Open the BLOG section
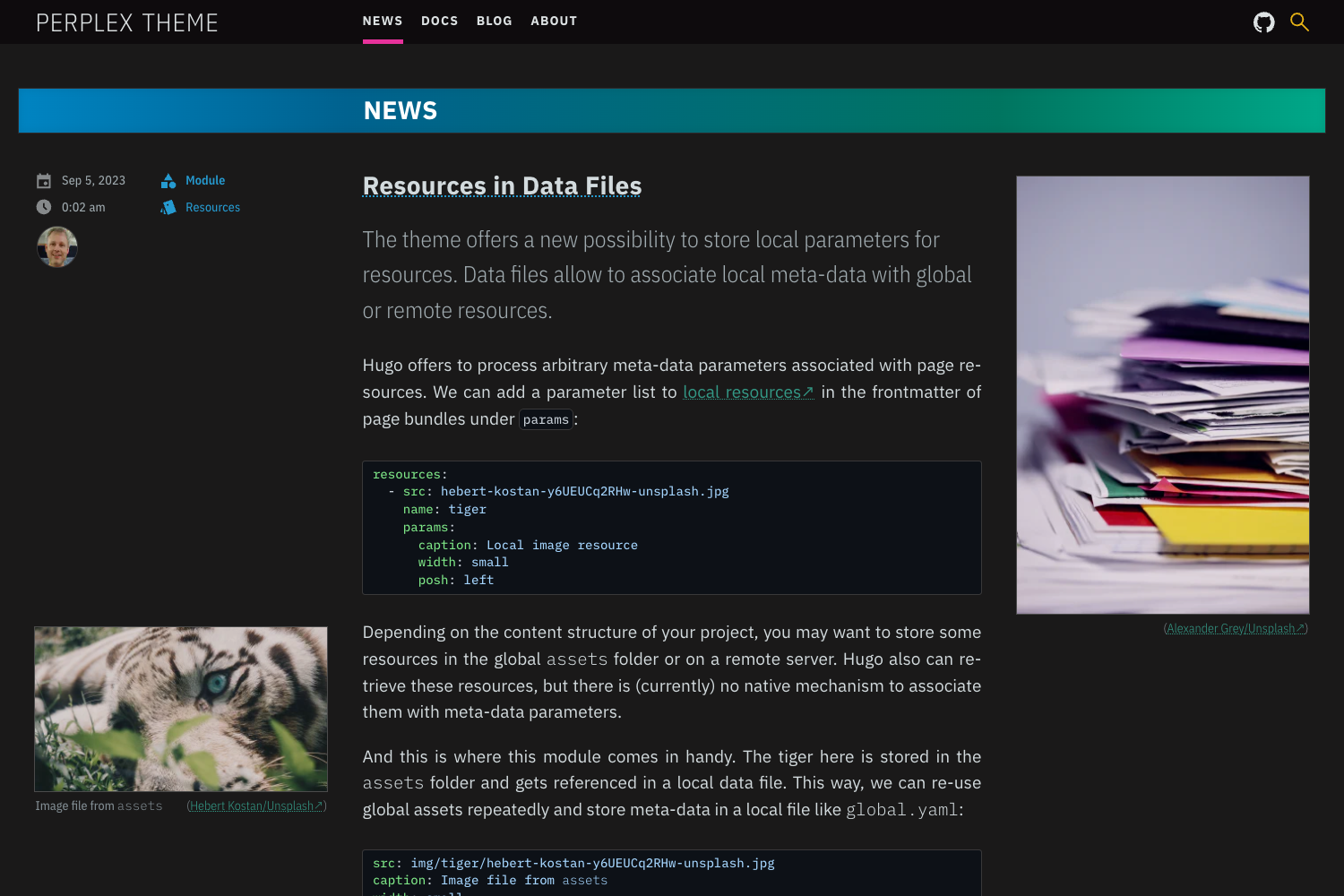Viewport: 1344px width, 896px height. 495,21
